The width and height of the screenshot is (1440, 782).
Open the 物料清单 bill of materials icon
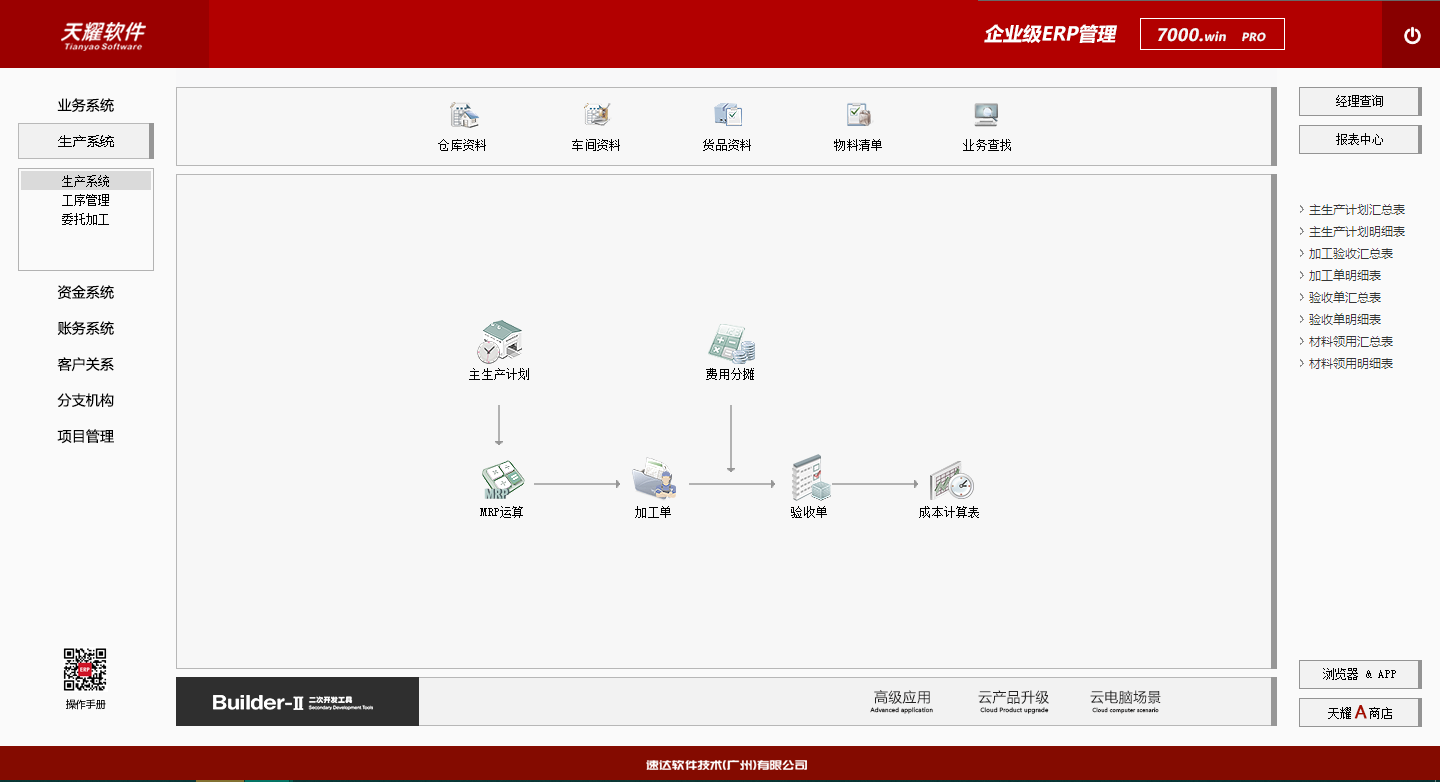click(856, 126)
